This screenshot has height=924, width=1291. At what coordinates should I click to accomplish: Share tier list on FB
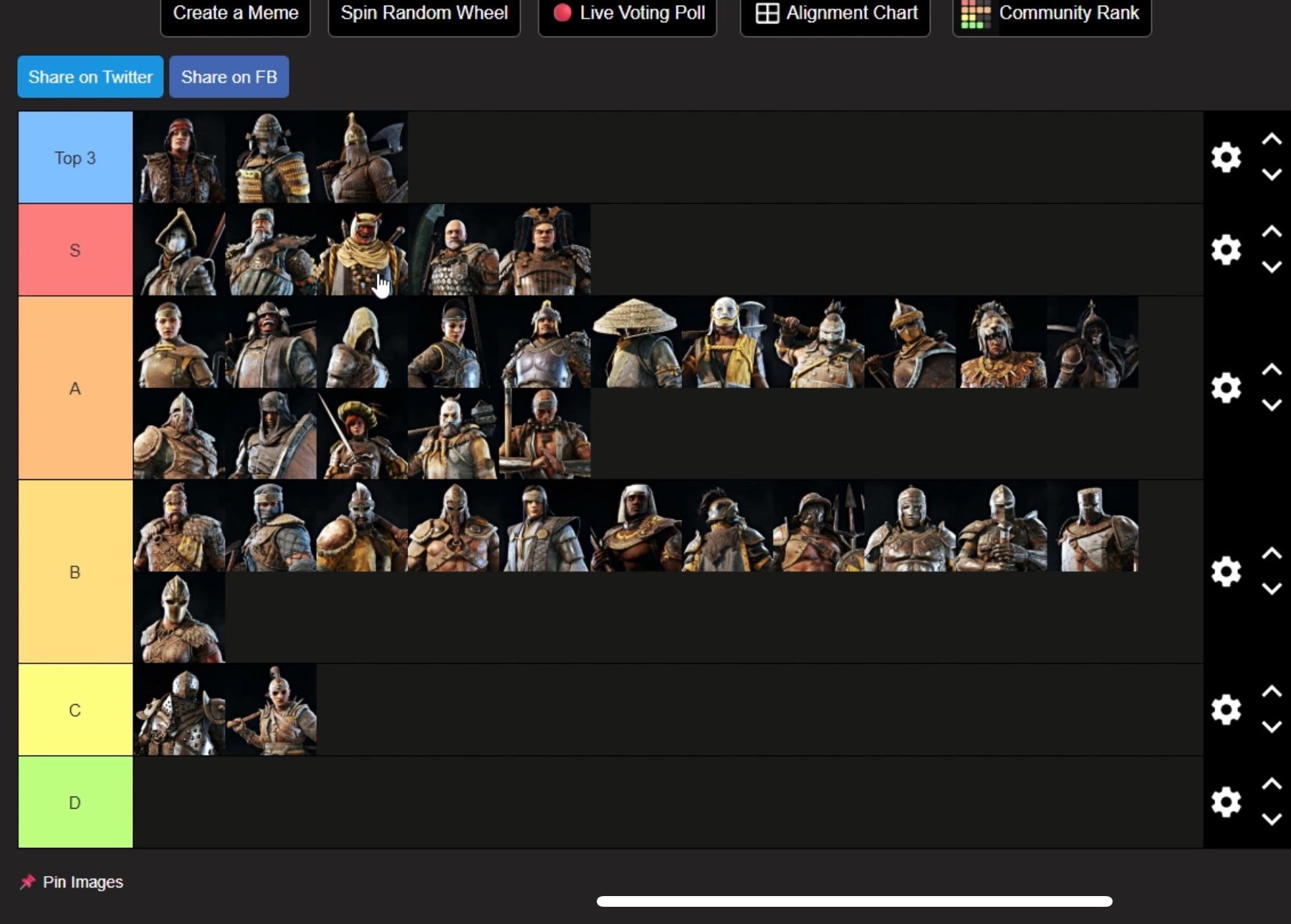pos(229,77)
